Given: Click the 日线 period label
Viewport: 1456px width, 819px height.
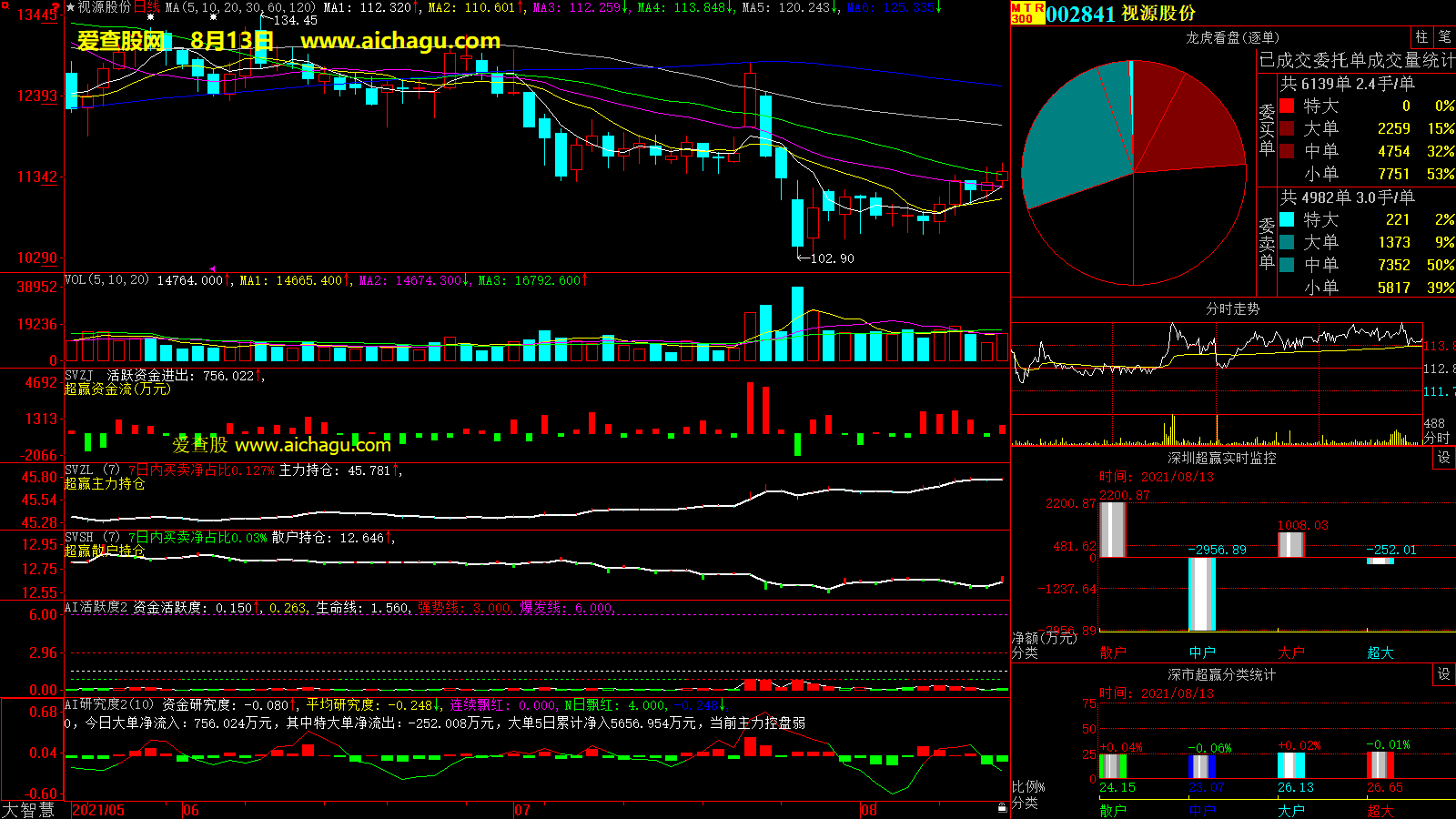Looking at the screenshot, I should (147, 7).
